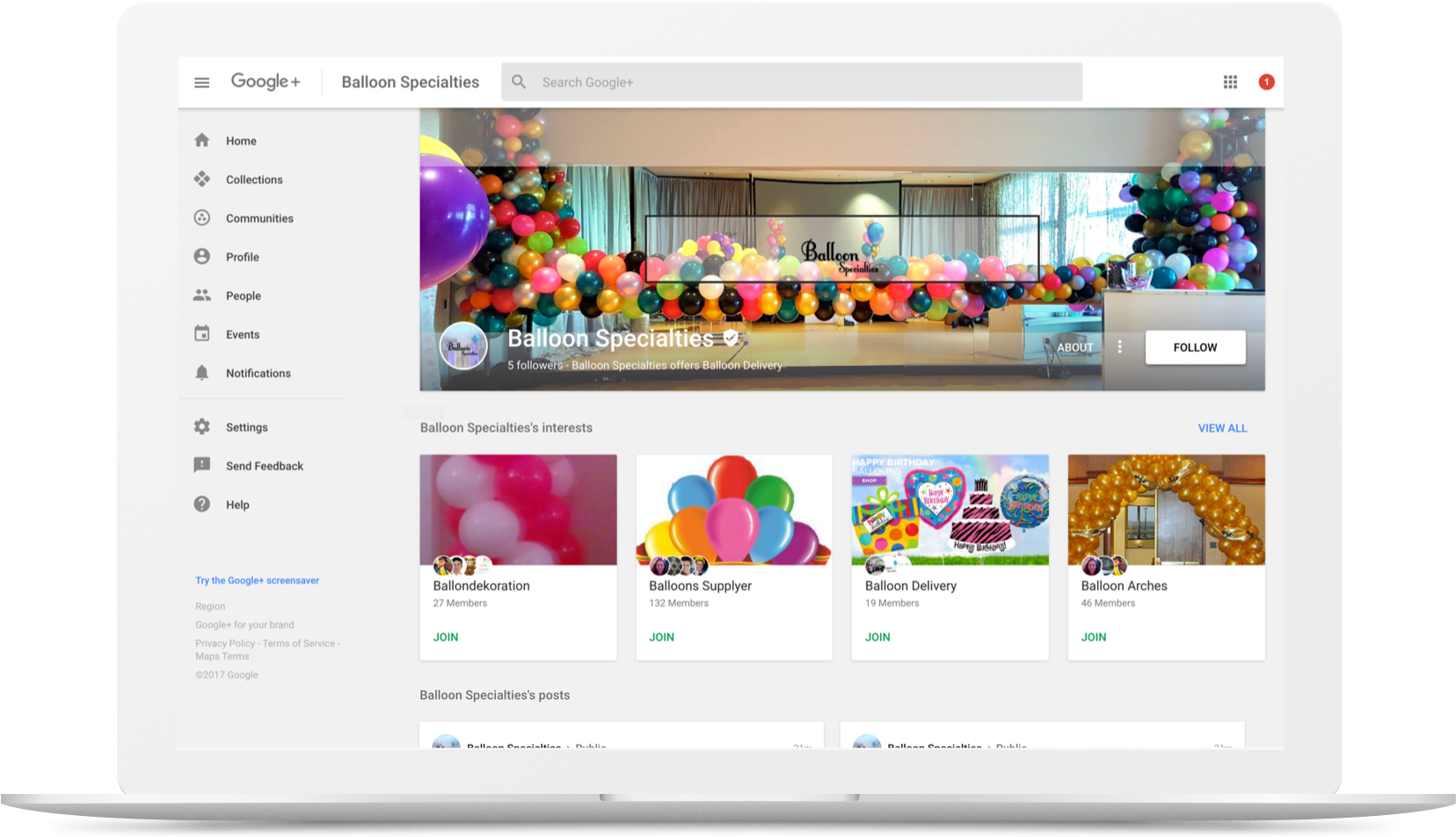Open the ABOUT section

tap(1074, 347)
